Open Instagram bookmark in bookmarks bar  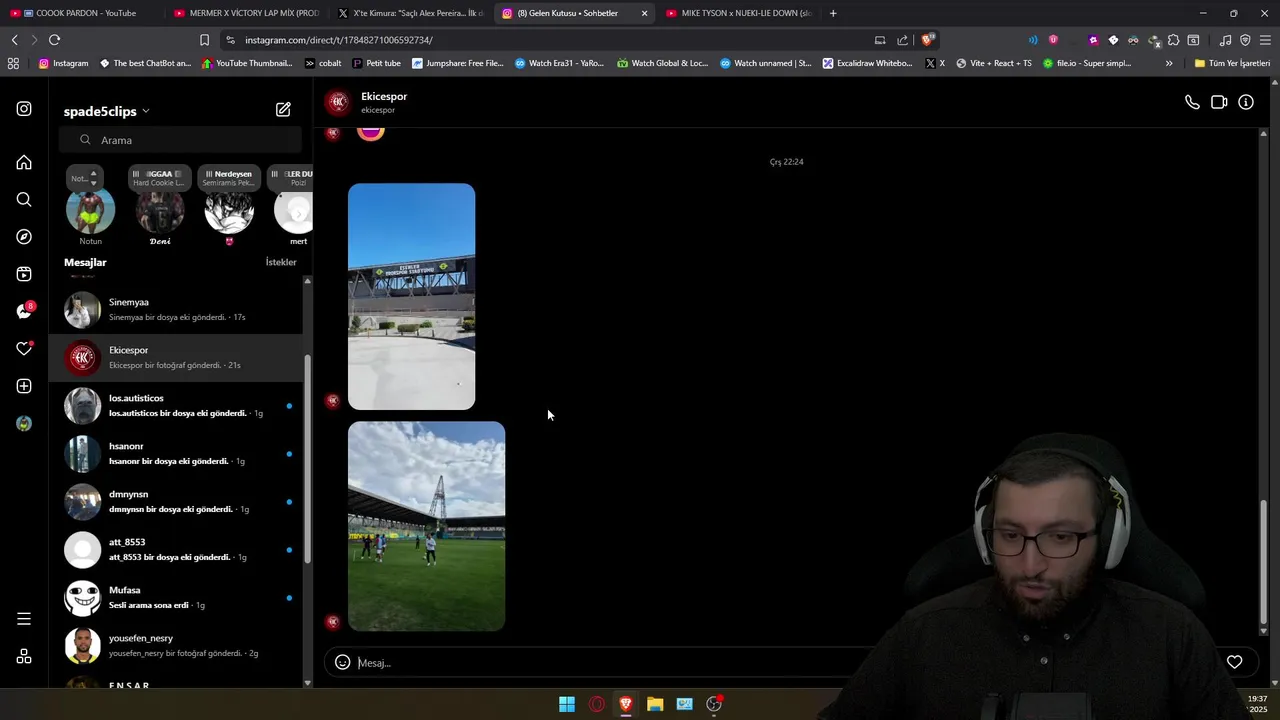click(x=63, y=63)
